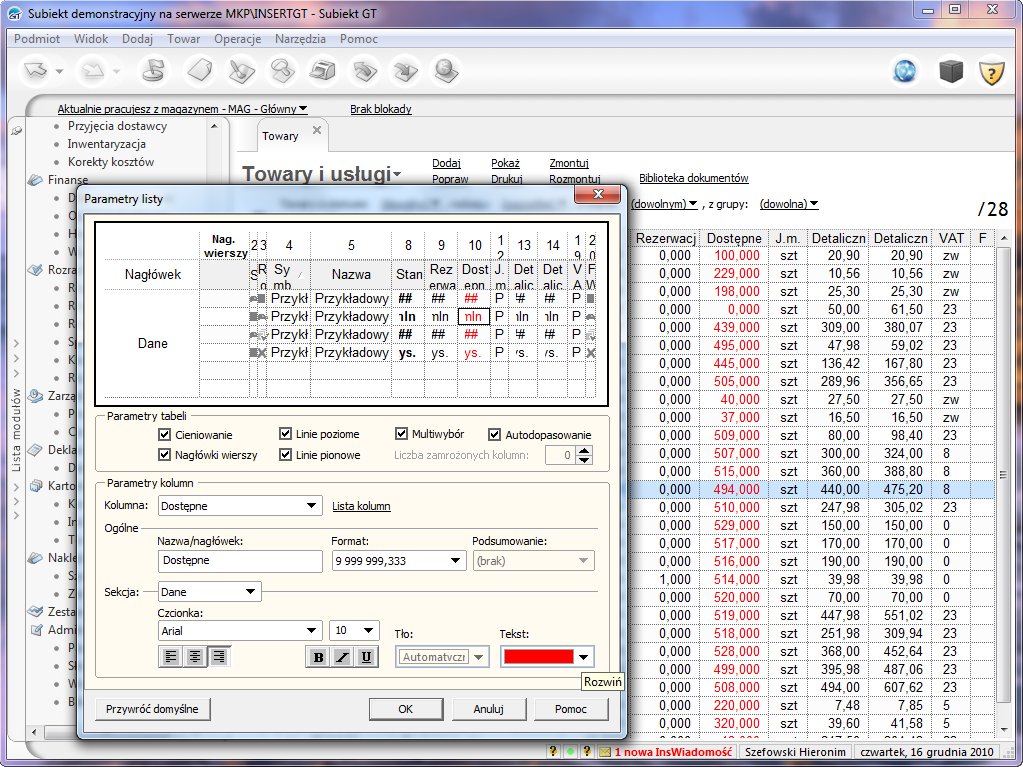This screenshot has height=767, width=1023.
Task: Uncheck the Cieniowanie checkbox
Action: coord(165,434)
